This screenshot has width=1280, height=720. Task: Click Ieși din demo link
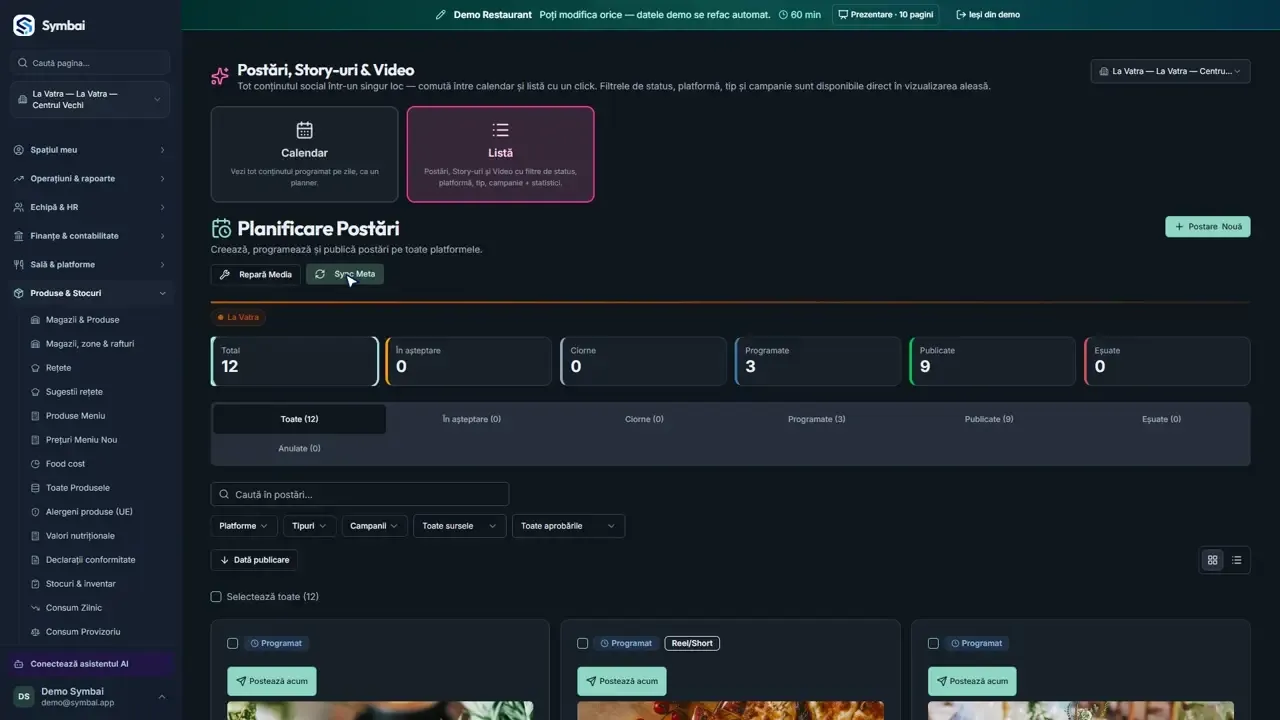[x=988, y=15]
